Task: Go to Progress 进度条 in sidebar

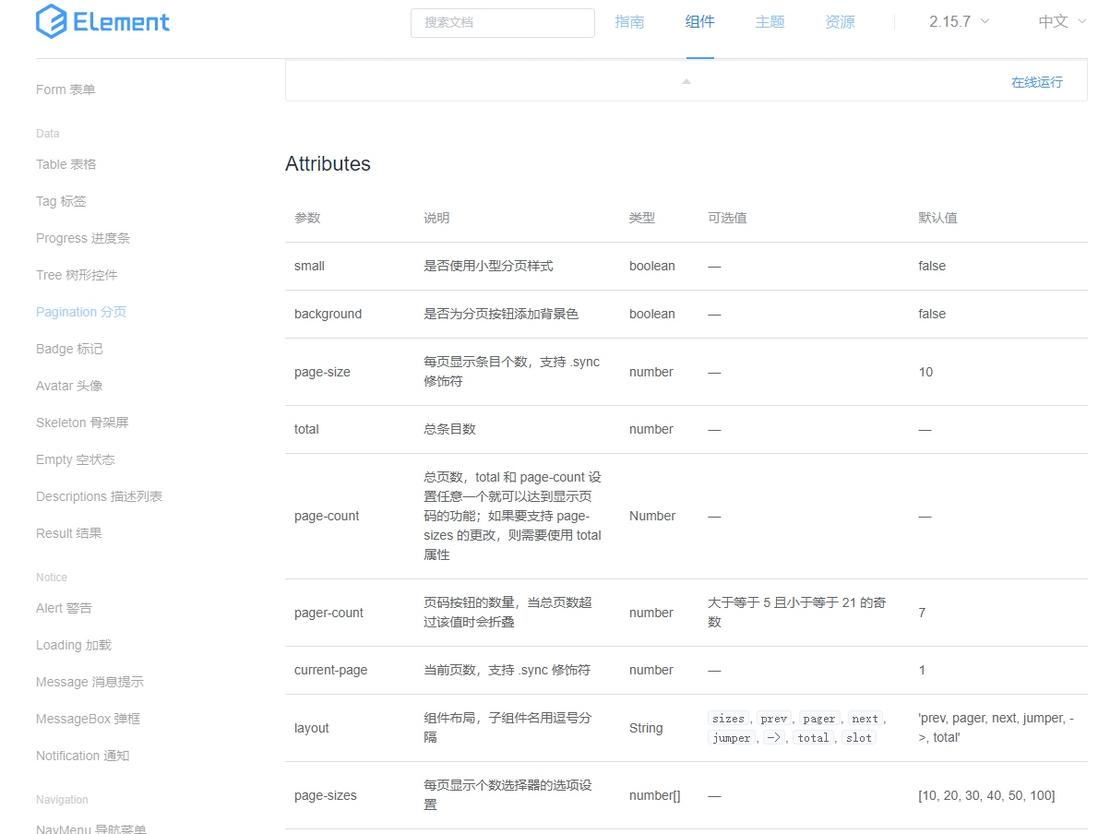Action: point(83,238)
